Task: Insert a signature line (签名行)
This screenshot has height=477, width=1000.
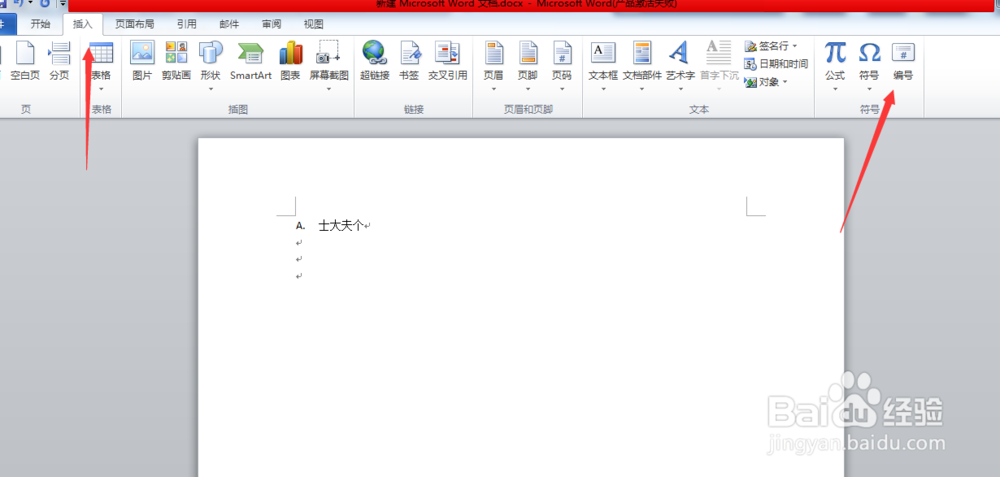Action: pos(770,46)
